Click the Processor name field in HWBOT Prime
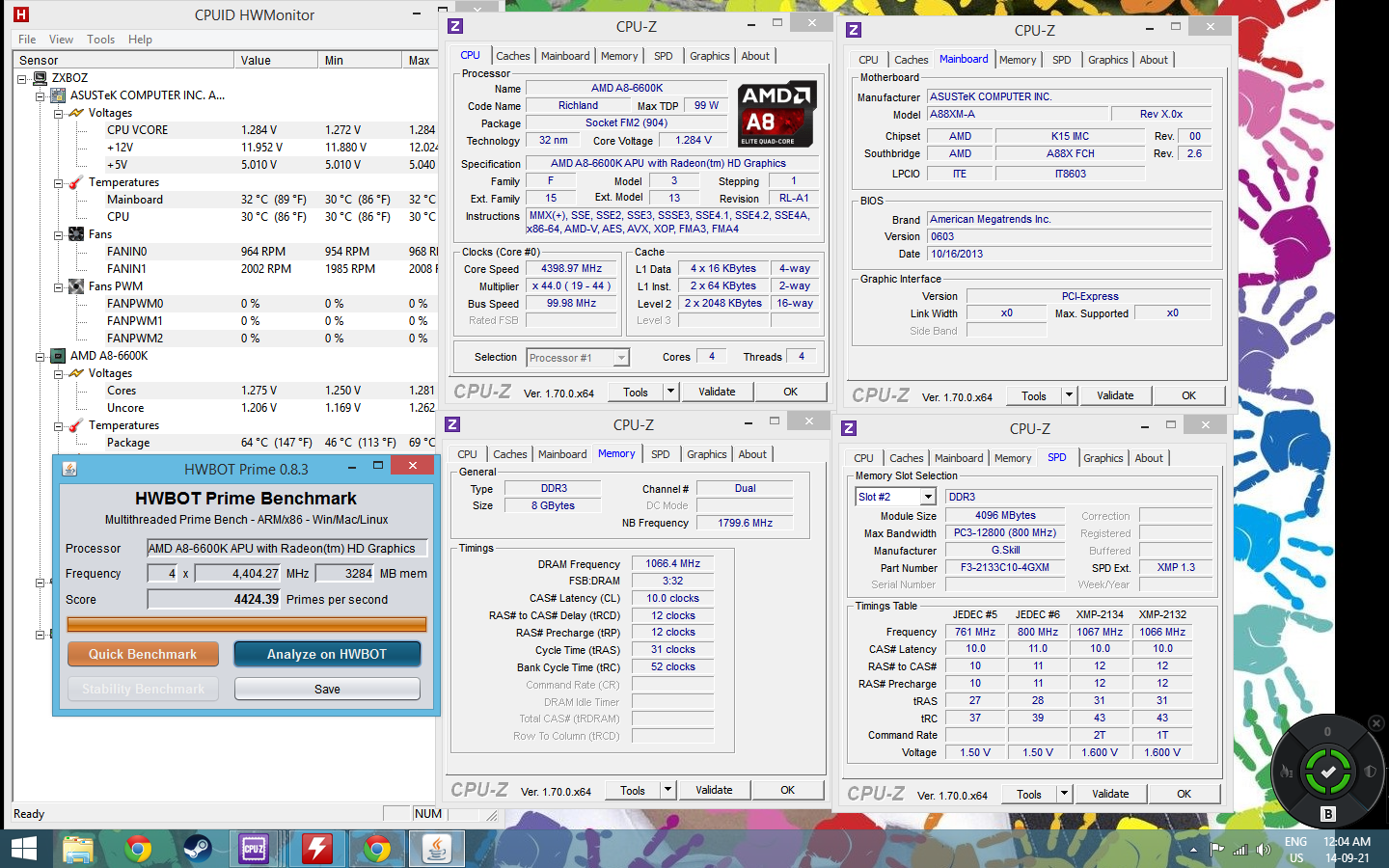 pyautogui.click(x=286, y=548)
